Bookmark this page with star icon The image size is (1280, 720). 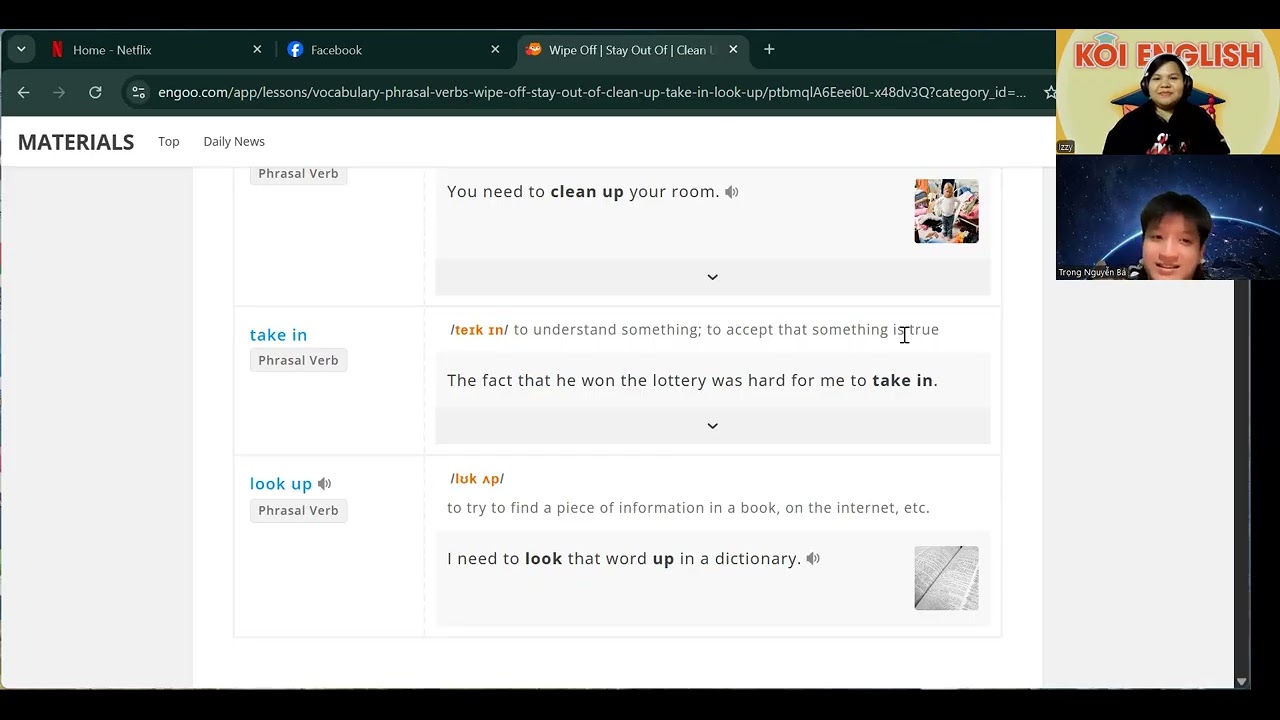[x=1049, y=92]
